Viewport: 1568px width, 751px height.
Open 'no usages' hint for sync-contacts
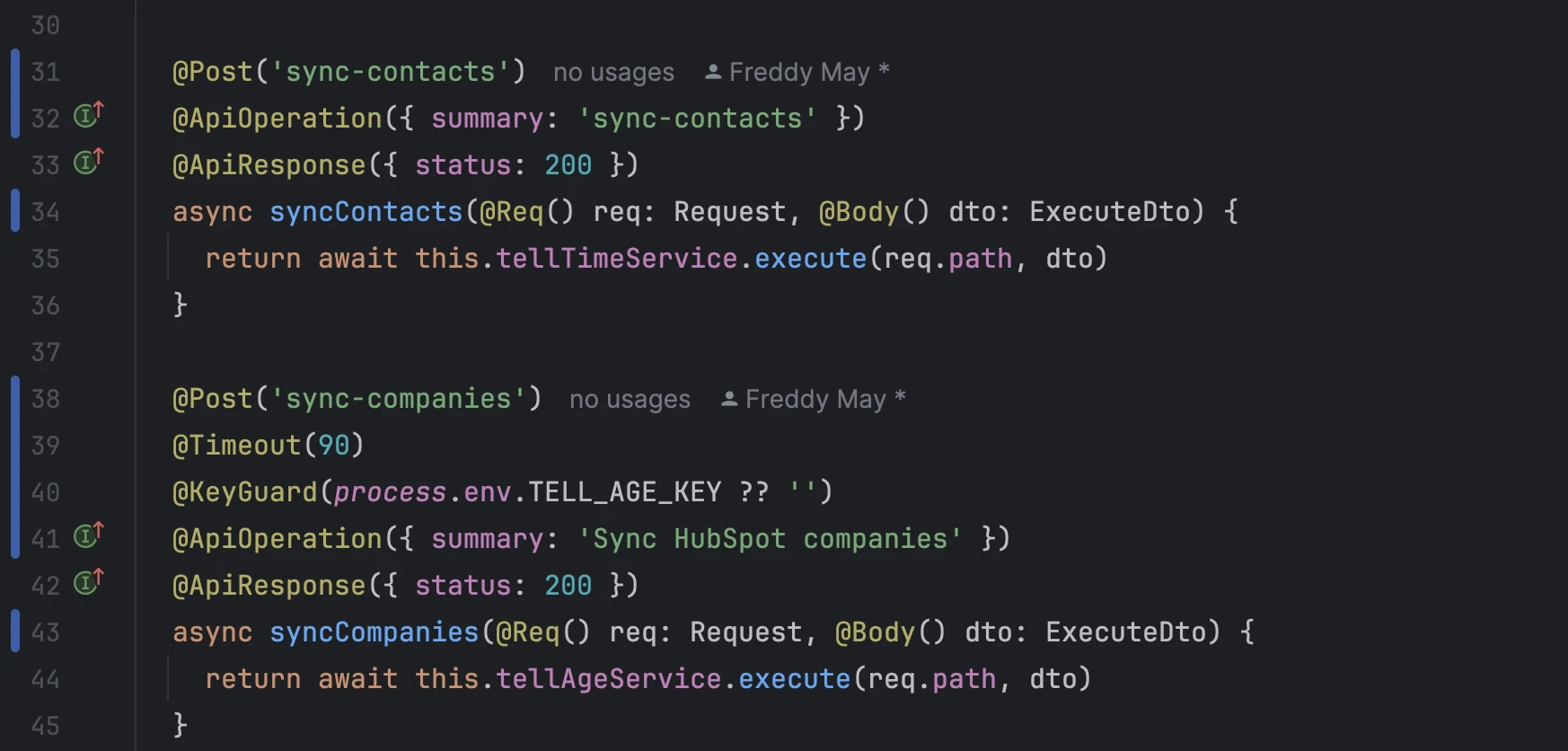click(613, 72)
